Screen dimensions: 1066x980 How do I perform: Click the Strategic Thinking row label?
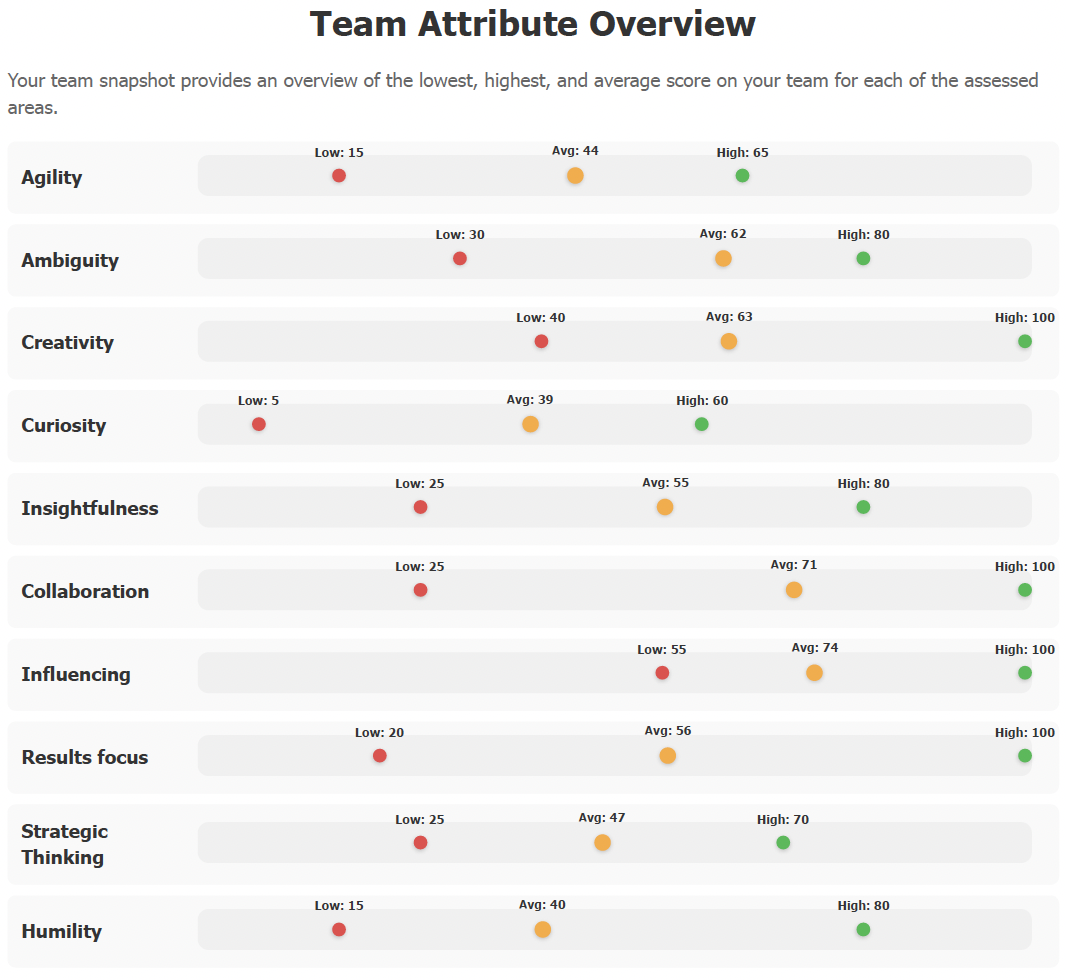click(x=64, y=844)
